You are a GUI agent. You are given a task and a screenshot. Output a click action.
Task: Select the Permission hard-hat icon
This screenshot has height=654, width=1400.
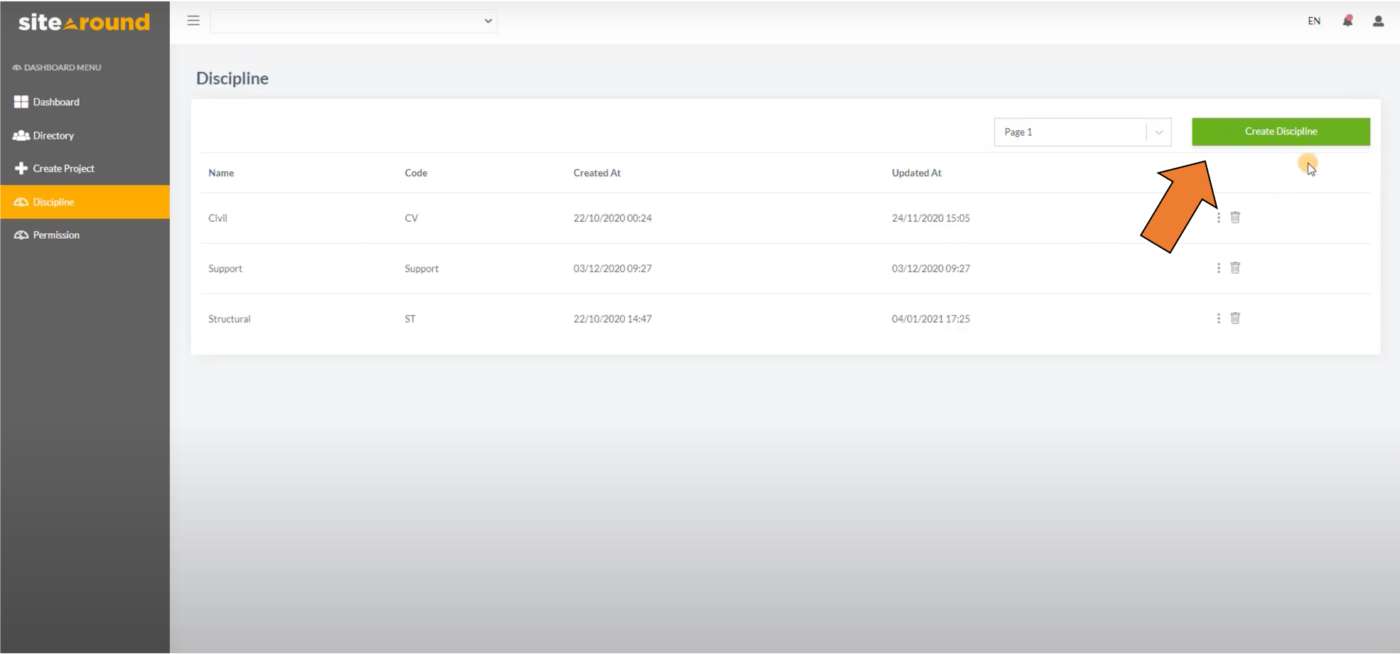point(20,234)
